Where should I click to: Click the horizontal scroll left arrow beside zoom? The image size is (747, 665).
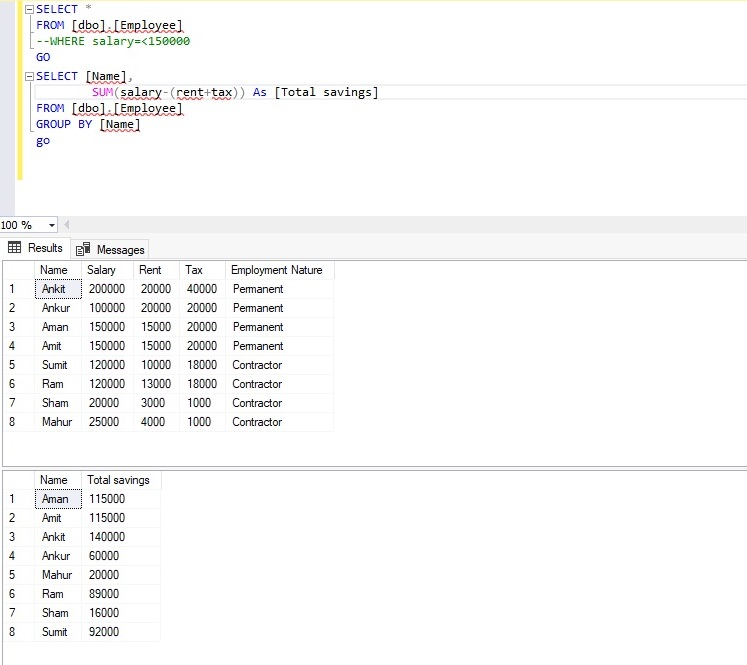click(x=67, y=224)
